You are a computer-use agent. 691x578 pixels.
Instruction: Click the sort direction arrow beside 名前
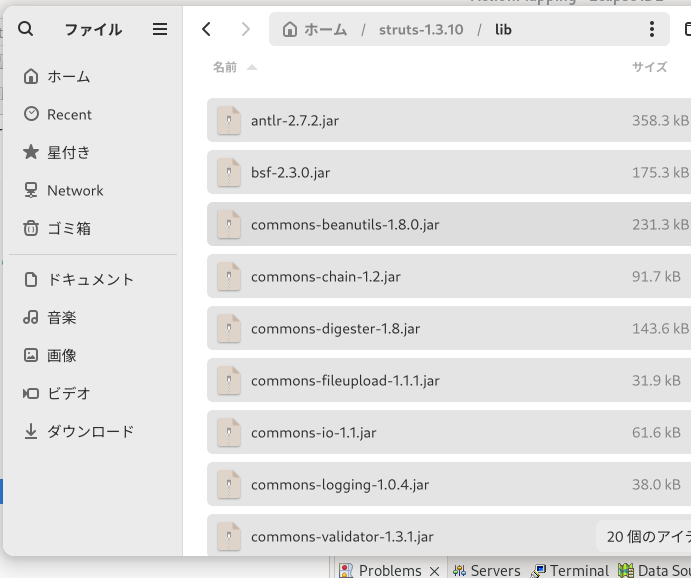252,67
